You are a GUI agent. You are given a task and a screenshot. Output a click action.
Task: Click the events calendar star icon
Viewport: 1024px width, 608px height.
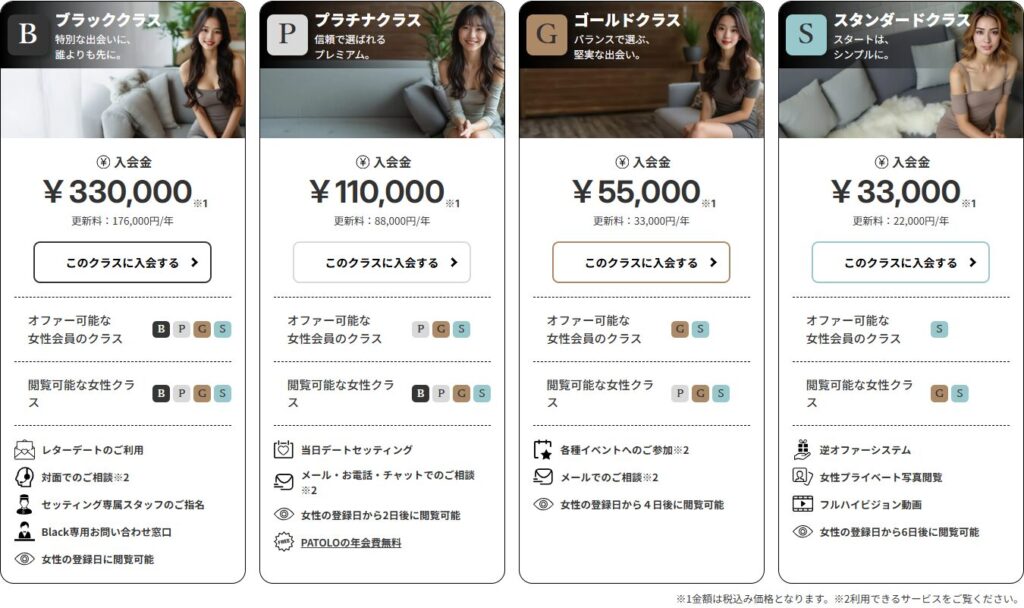543,450
